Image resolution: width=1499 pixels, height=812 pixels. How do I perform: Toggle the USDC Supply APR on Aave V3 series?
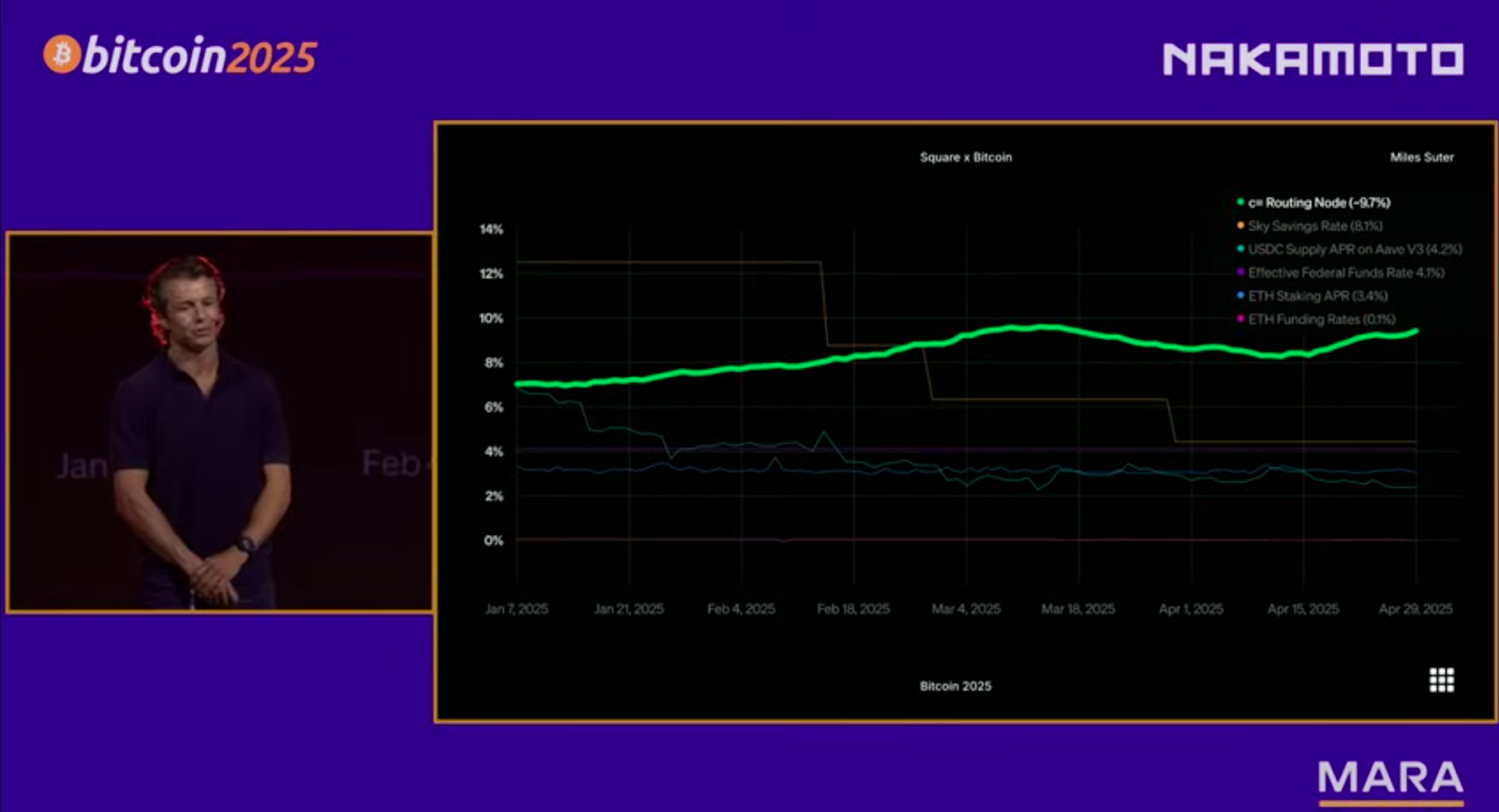coord(1354,249)
